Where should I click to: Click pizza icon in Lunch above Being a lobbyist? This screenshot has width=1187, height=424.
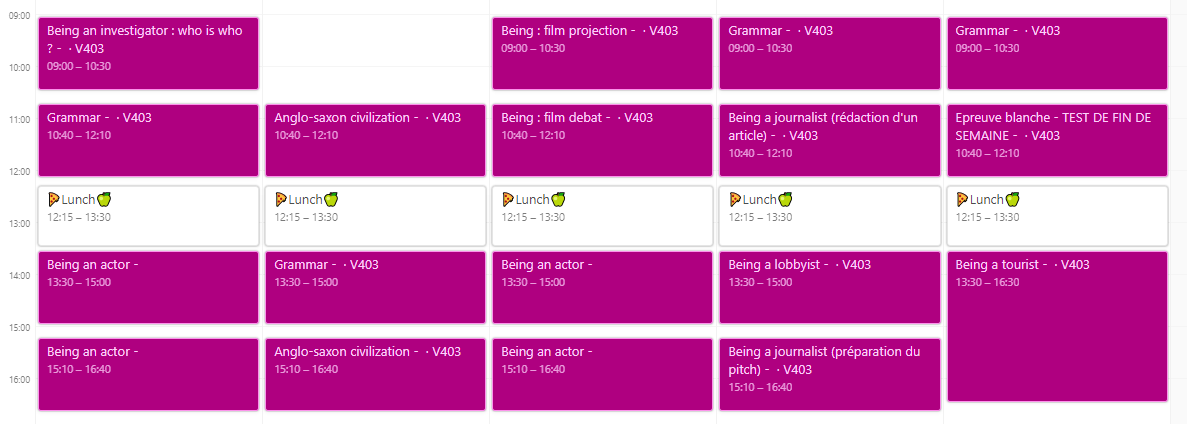pos(735,199)
